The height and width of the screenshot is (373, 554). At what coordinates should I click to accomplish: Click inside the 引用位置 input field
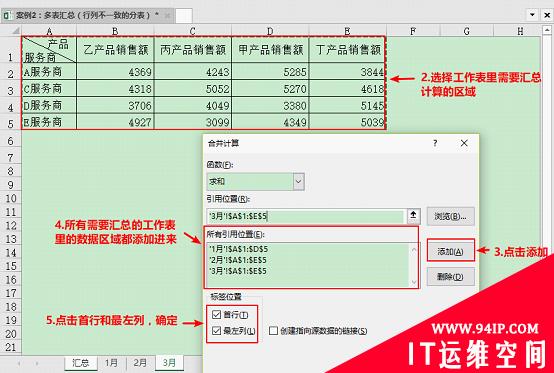306,216
